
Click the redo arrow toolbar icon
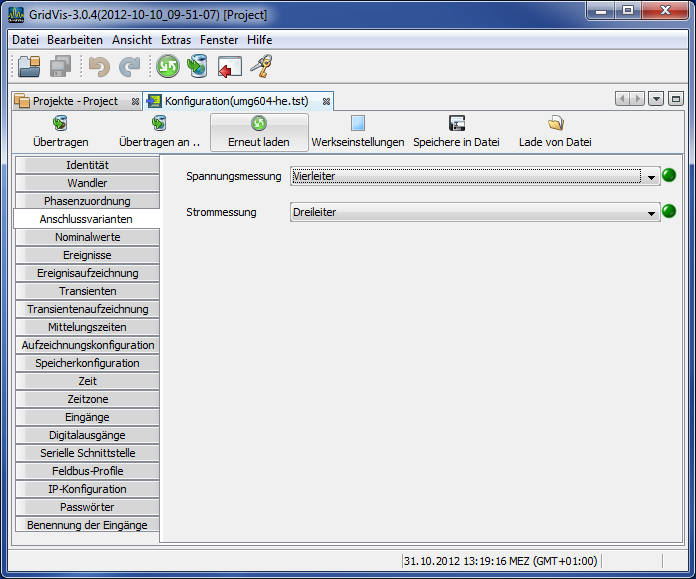(130, 67)
